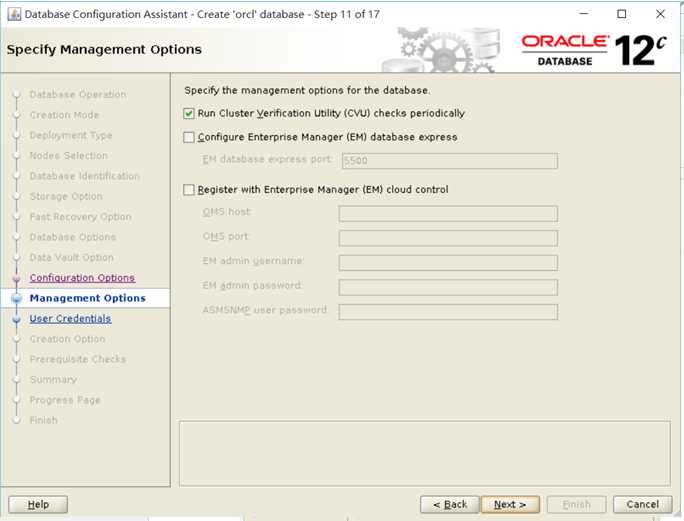Click the Creation Option step
The image size is (684, 521).
67,339
